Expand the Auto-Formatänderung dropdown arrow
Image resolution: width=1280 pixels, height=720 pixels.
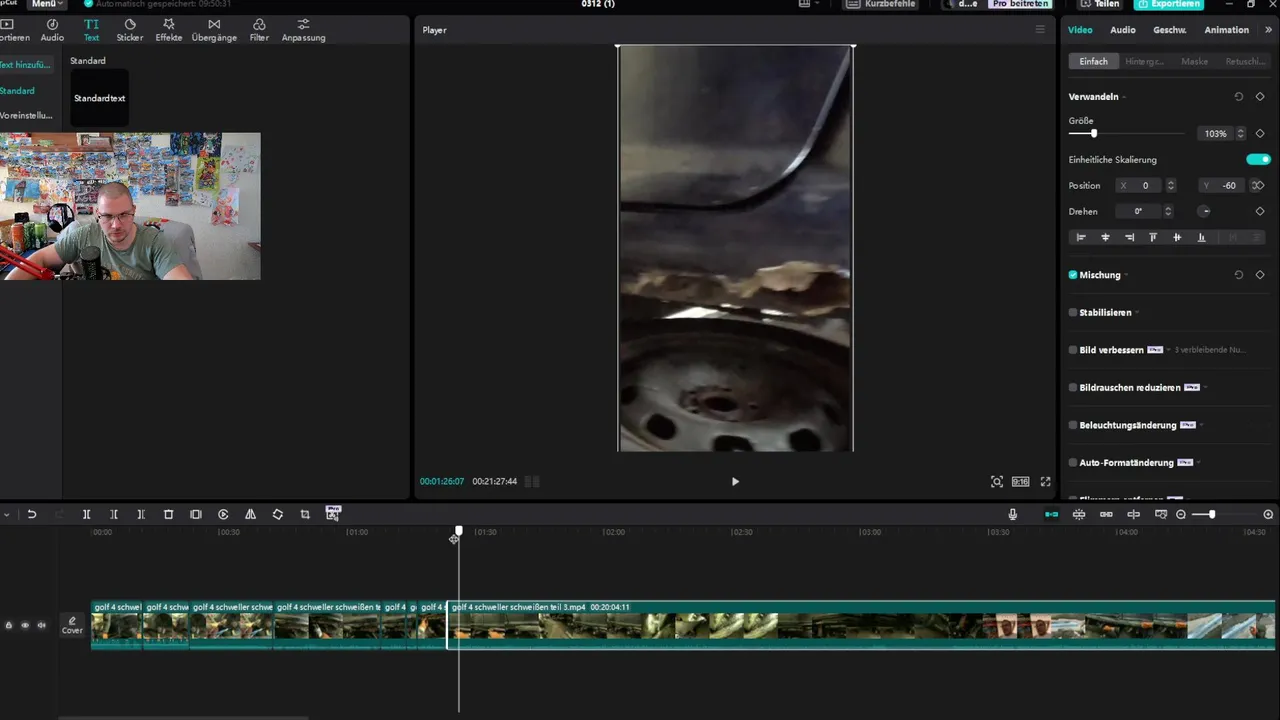[1198, 463]
